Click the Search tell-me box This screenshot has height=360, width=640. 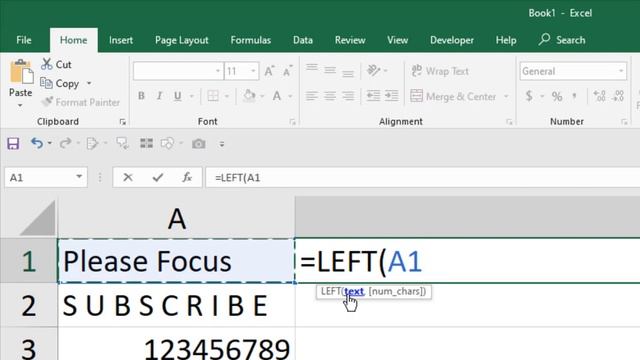[562, 40]
